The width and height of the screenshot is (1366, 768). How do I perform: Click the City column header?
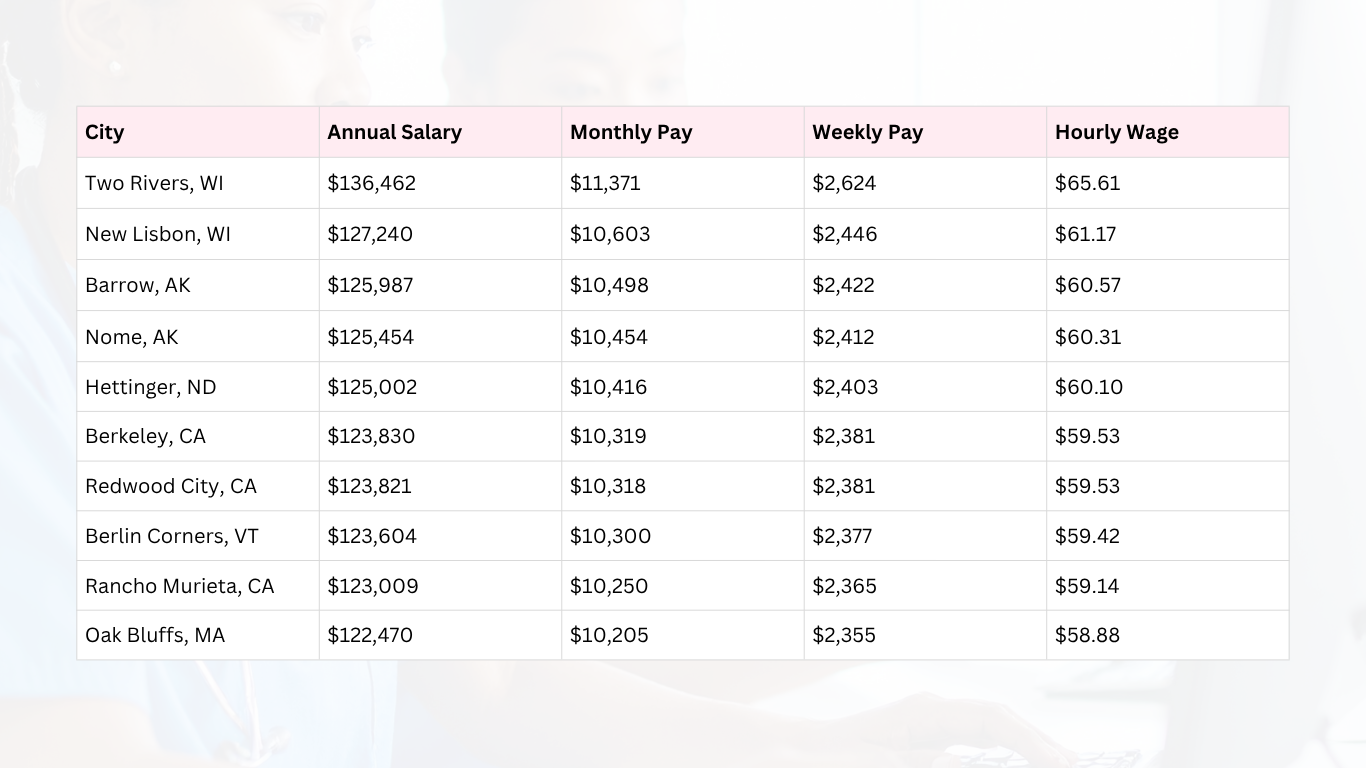click(105, 132)
